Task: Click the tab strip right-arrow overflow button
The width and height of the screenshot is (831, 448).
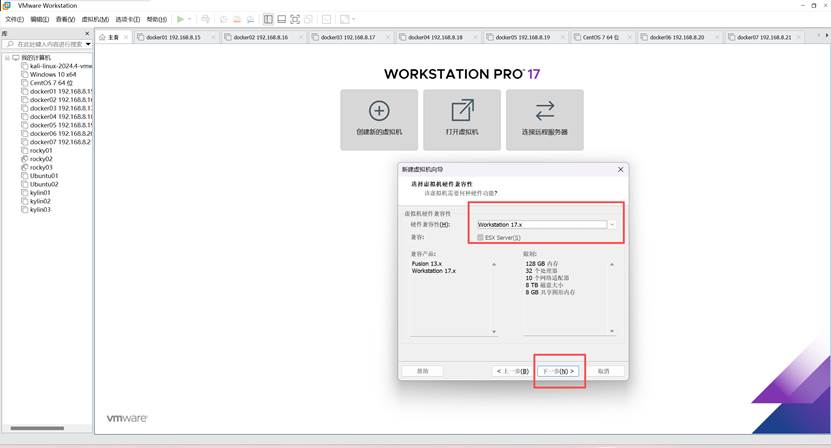Action: 826,36
